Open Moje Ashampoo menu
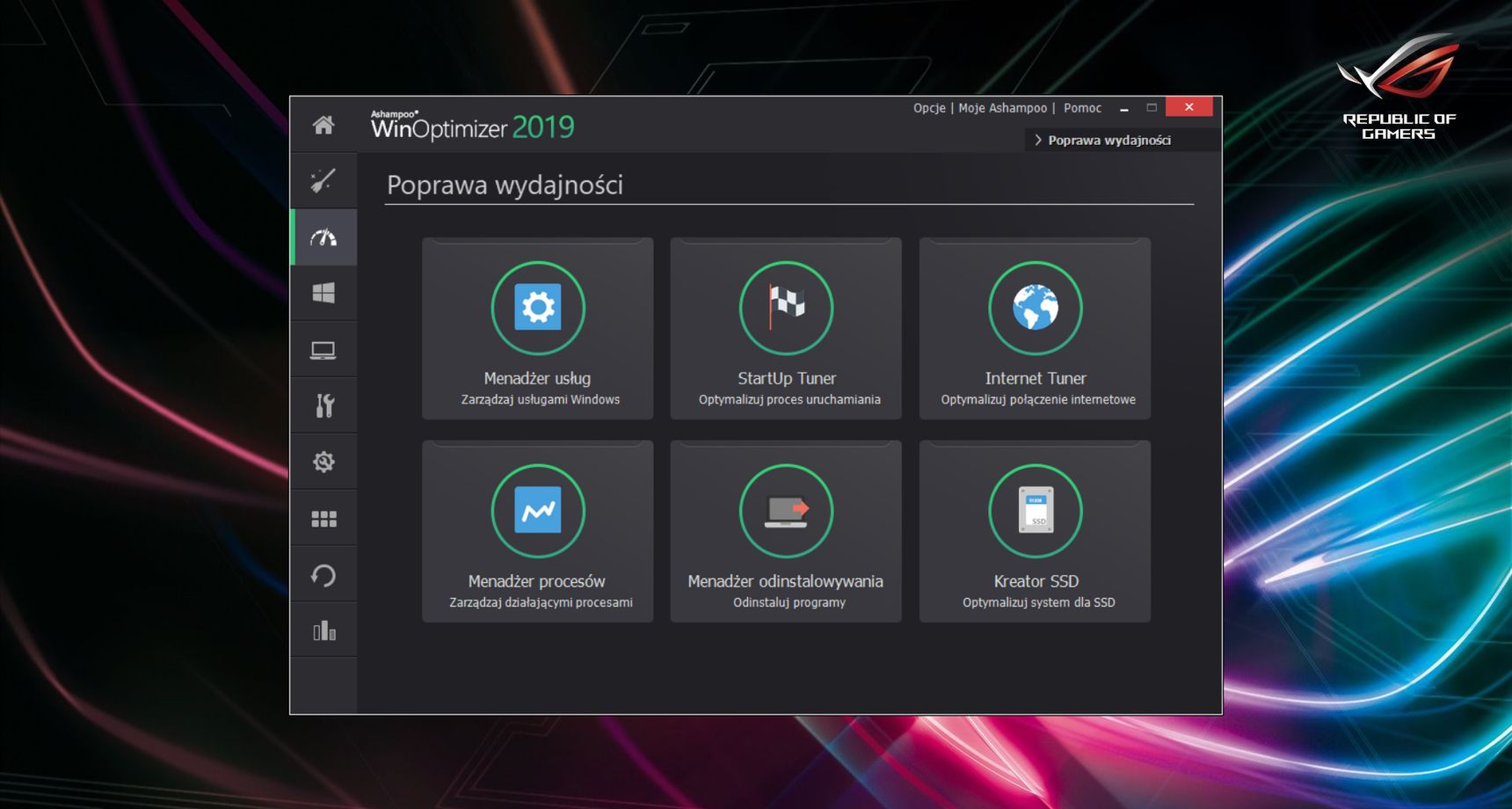This screenshot has height=809, width=1512. click(1003, 108)
